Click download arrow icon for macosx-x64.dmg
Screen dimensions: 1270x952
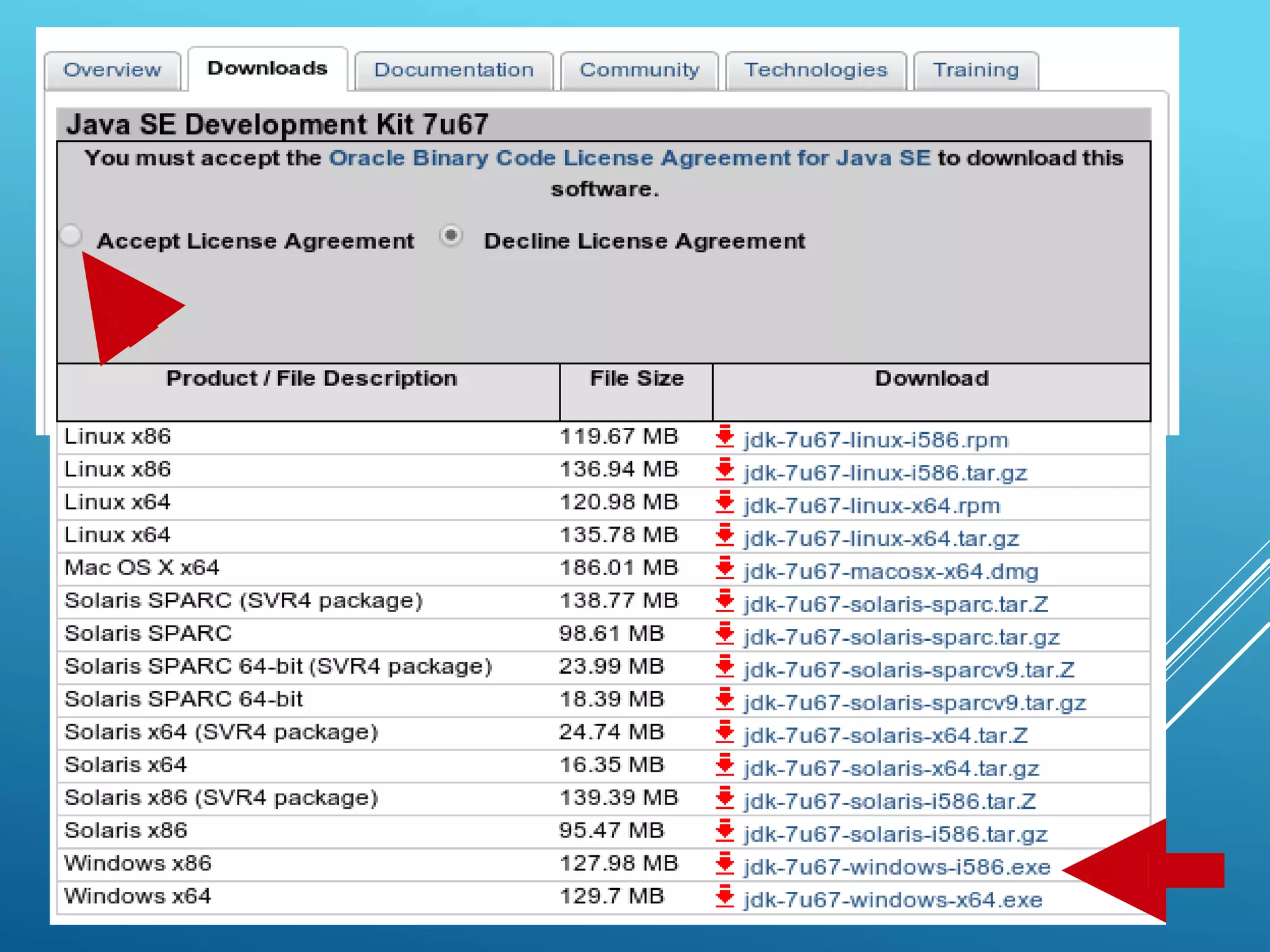tap(724, 568)
